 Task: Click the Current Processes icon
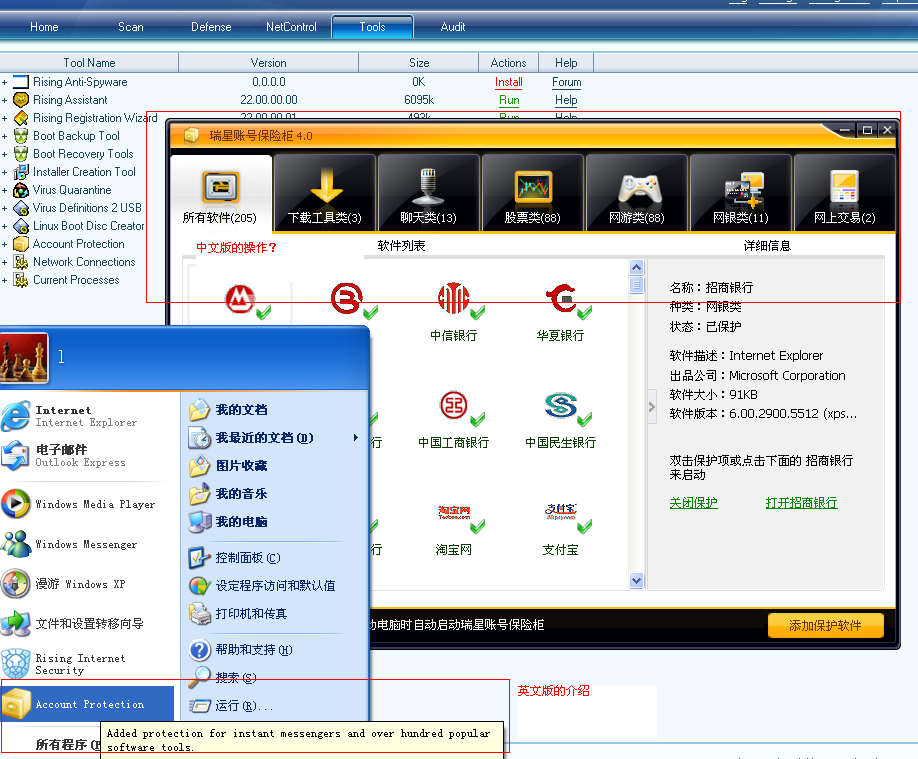coord(20,281)
